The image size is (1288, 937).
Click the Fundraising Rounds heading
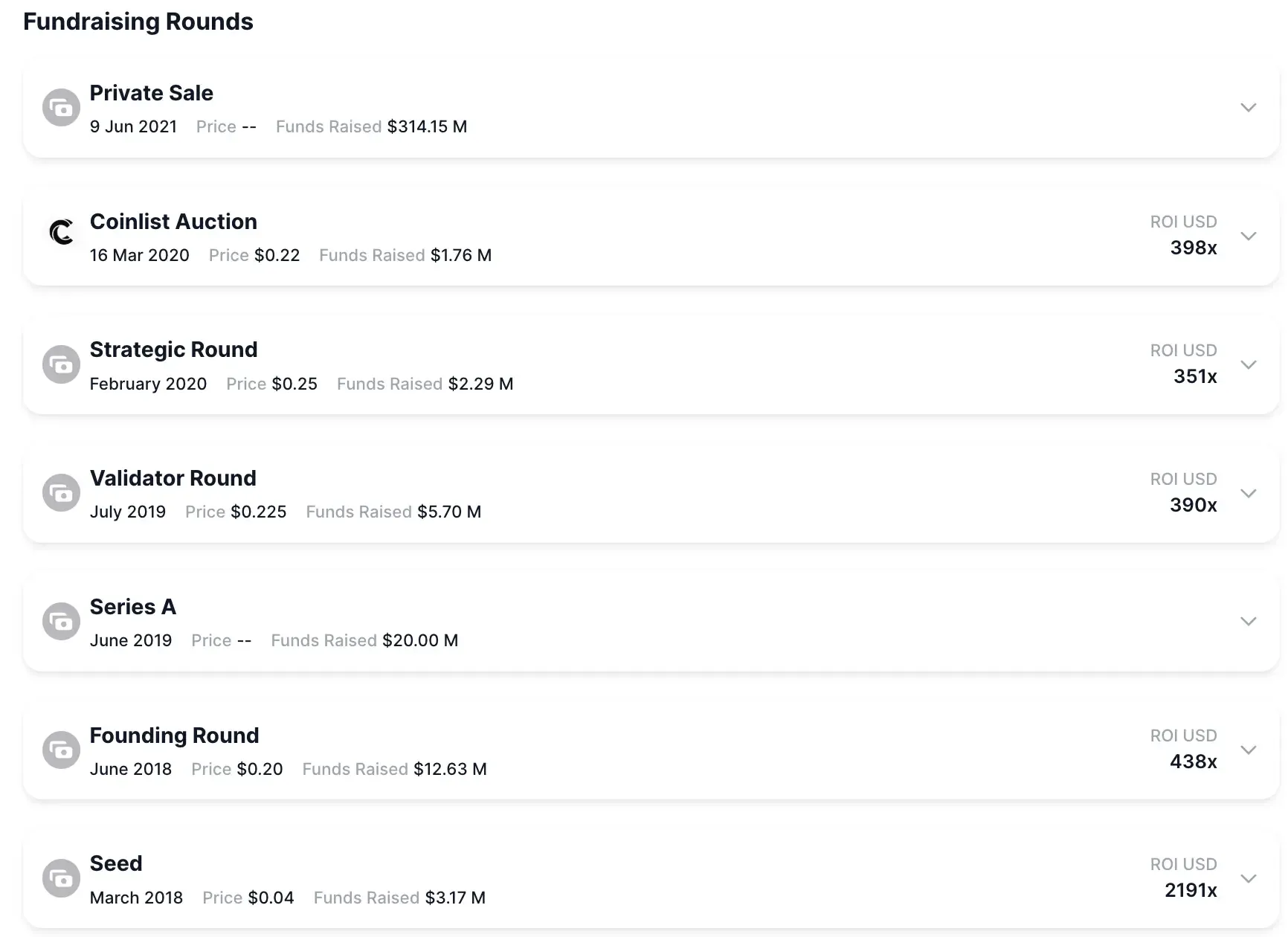(x=138, y=22)
